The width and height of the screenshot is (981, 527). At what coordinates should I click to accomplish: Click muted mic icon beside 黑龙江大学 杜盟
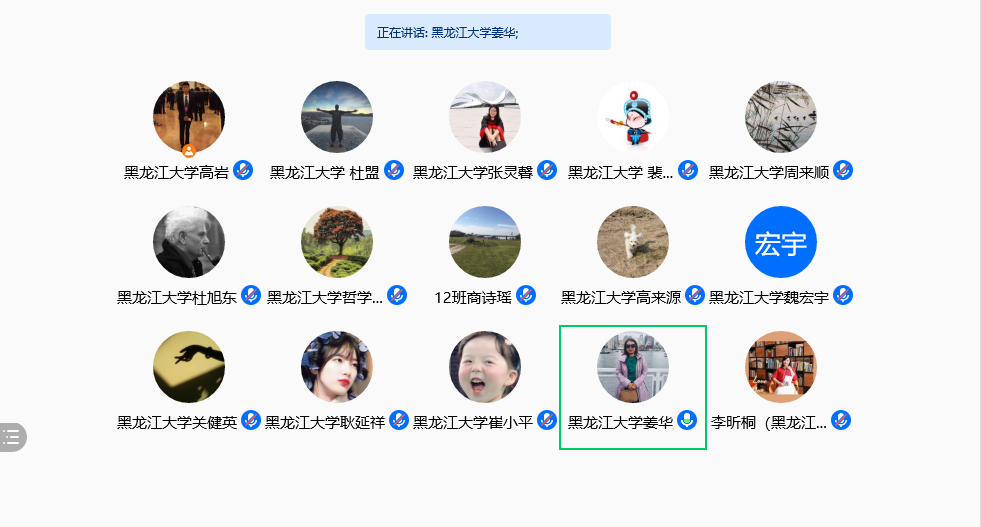pos(394,170)
